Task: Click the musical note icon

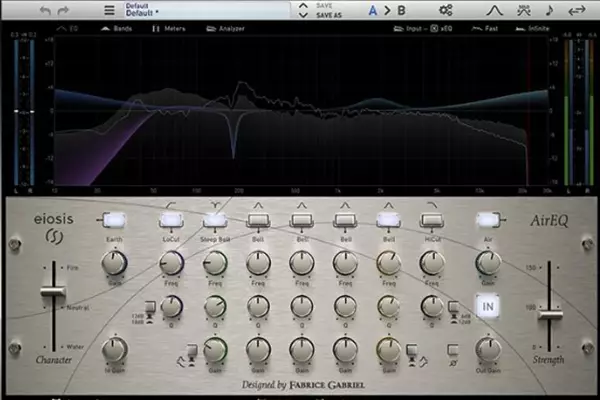Action: click(x=549, y=10)
